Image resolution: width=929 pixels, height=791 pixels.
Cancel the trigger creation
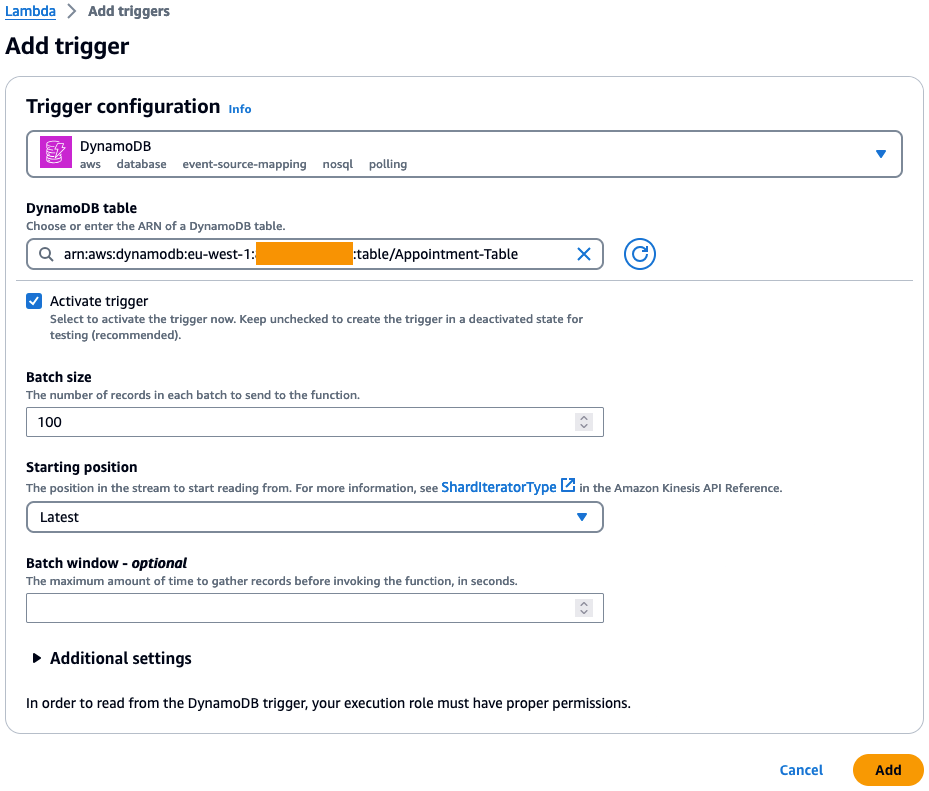(800, 770)
